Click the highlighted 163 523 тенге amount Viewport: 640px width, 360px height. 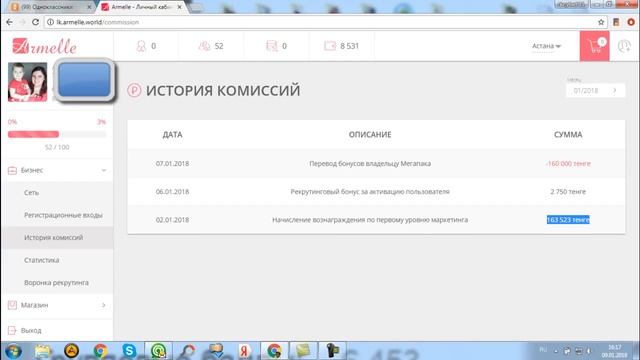click(568, 220)
